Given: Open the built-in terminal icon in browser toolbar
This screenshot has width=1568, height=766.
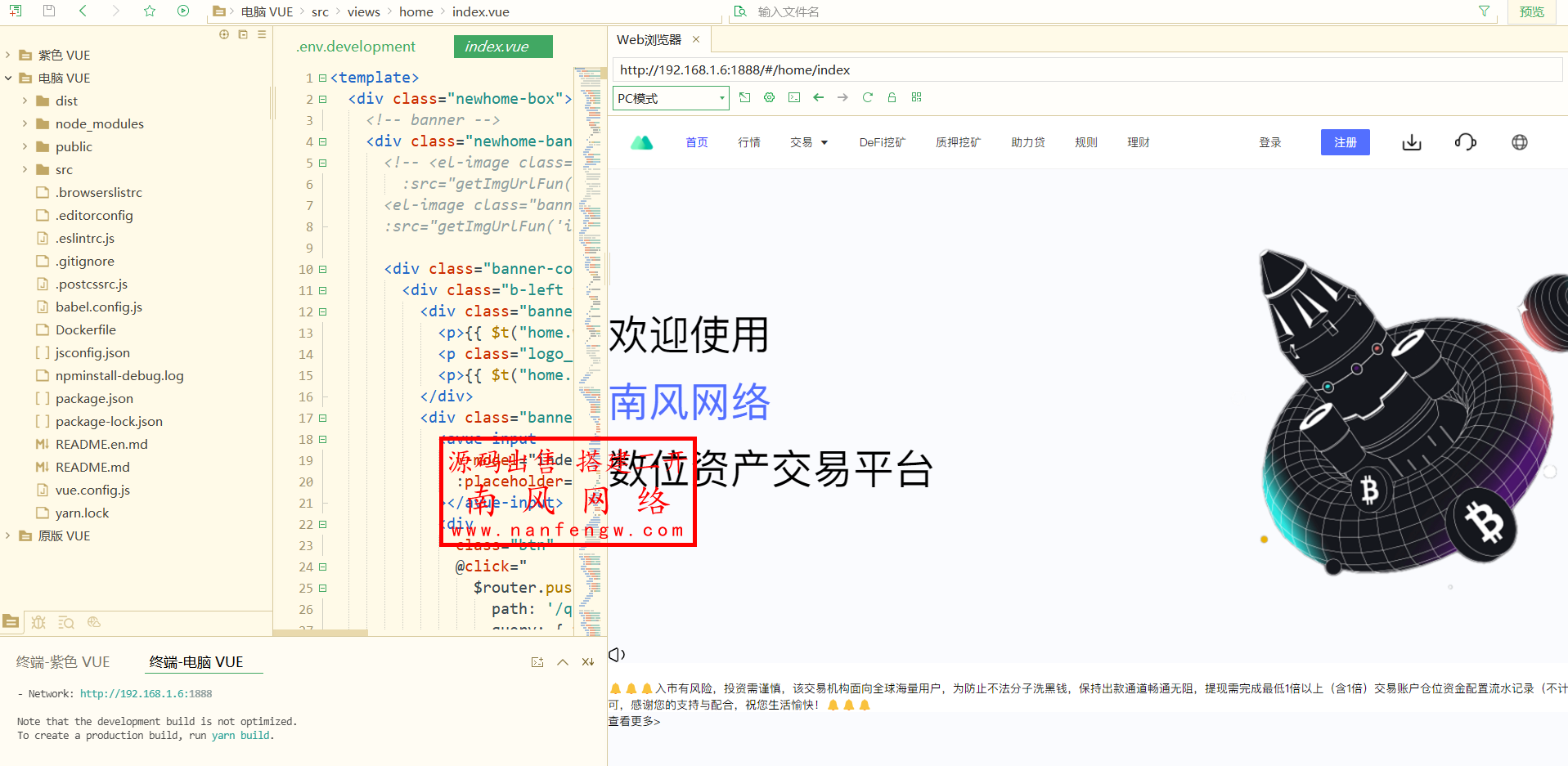Looking at the screenshot, I should (793, 97).
